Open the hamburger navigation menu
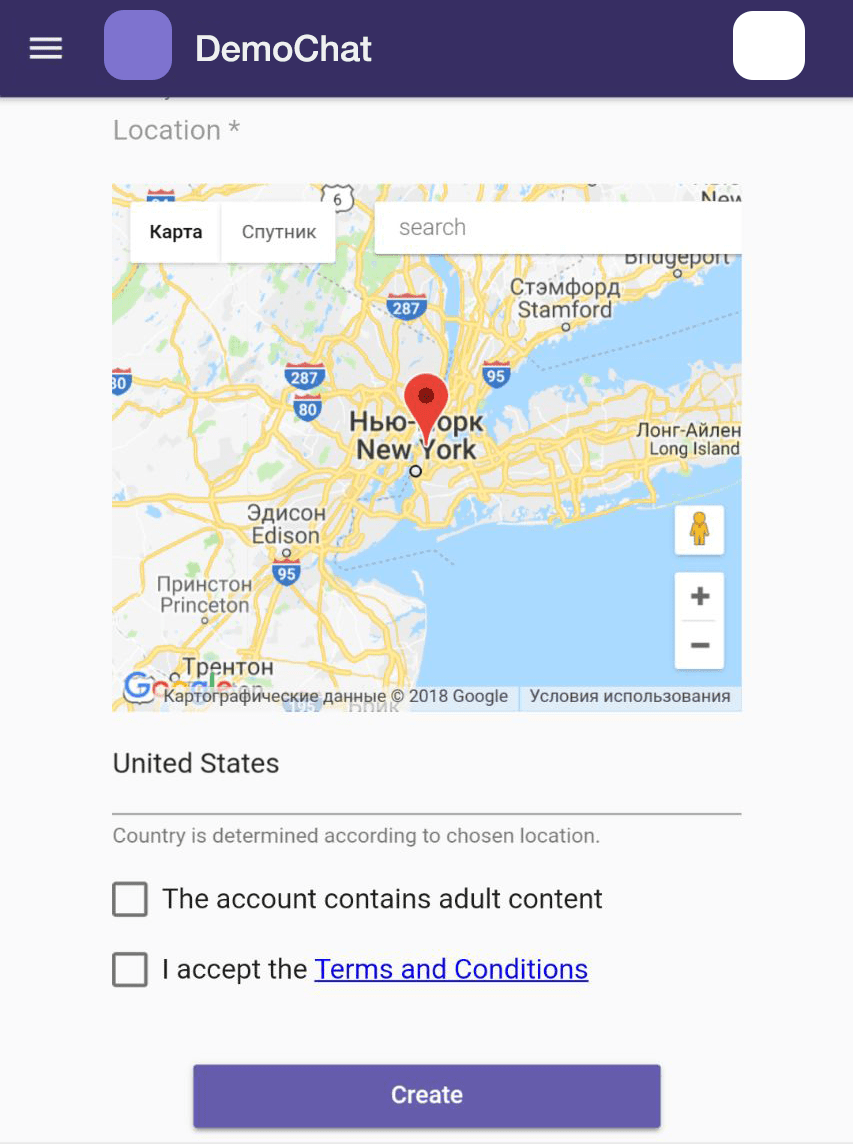The width and height of the screenshot is (853, 1144). [x=45, y=48]
